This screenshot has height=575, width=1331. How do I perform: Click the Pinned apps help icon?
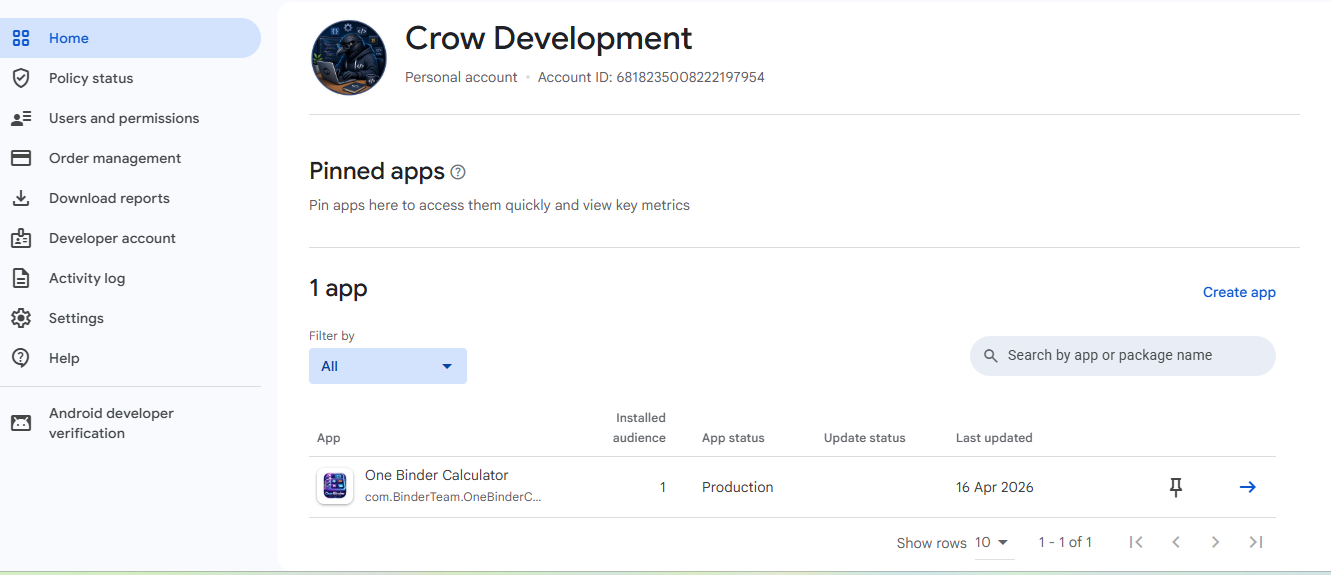coord(458,172)
